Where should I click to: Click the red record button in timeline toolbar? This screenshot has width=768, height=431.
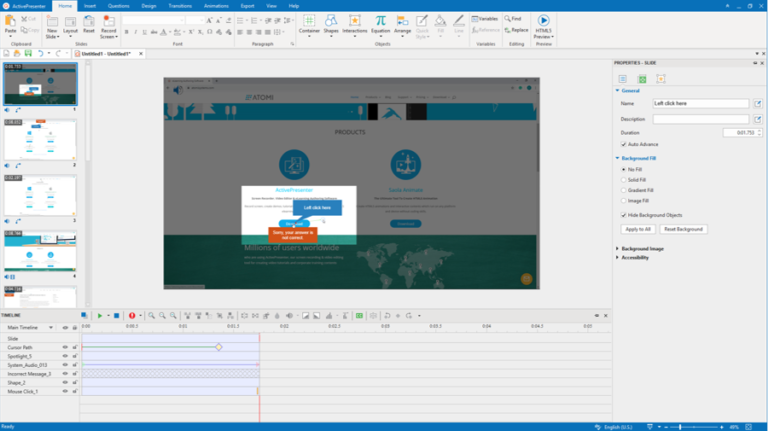tap(132, 316)
